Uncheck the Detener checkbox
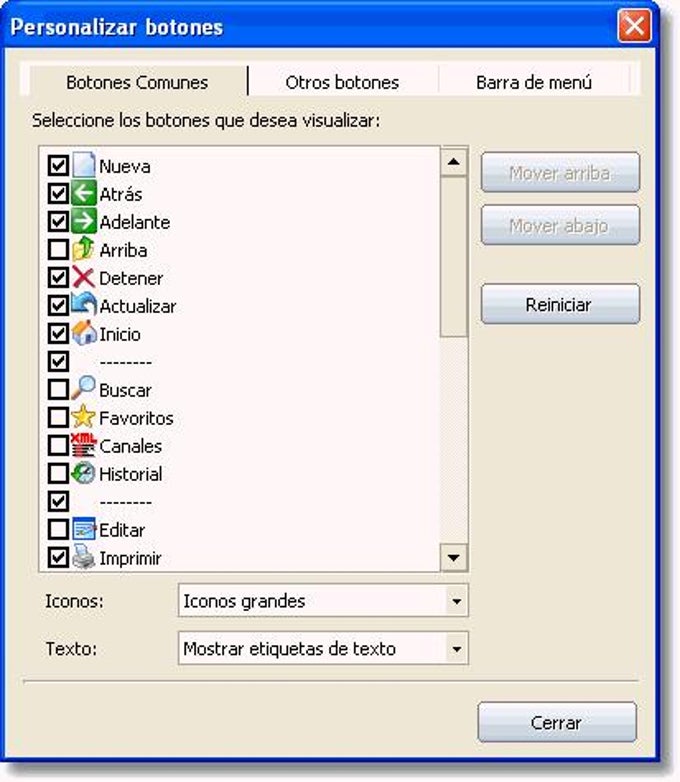Screen dimensions: 680x782 [58, 277]
